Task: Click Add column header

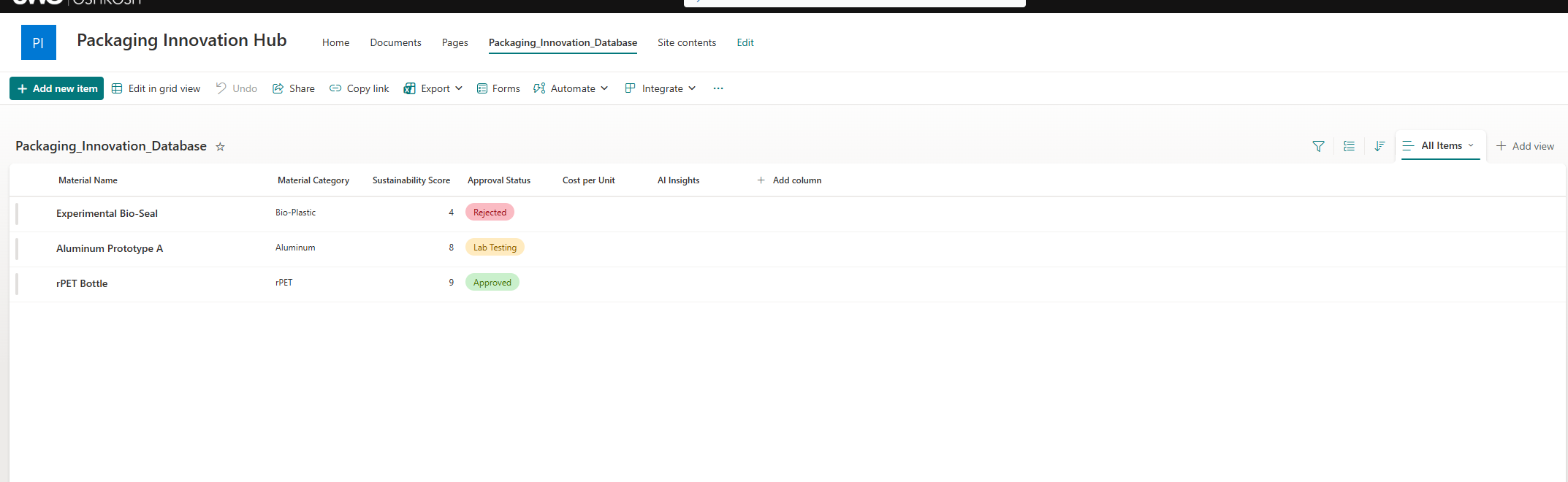Action: click(789, 180)
